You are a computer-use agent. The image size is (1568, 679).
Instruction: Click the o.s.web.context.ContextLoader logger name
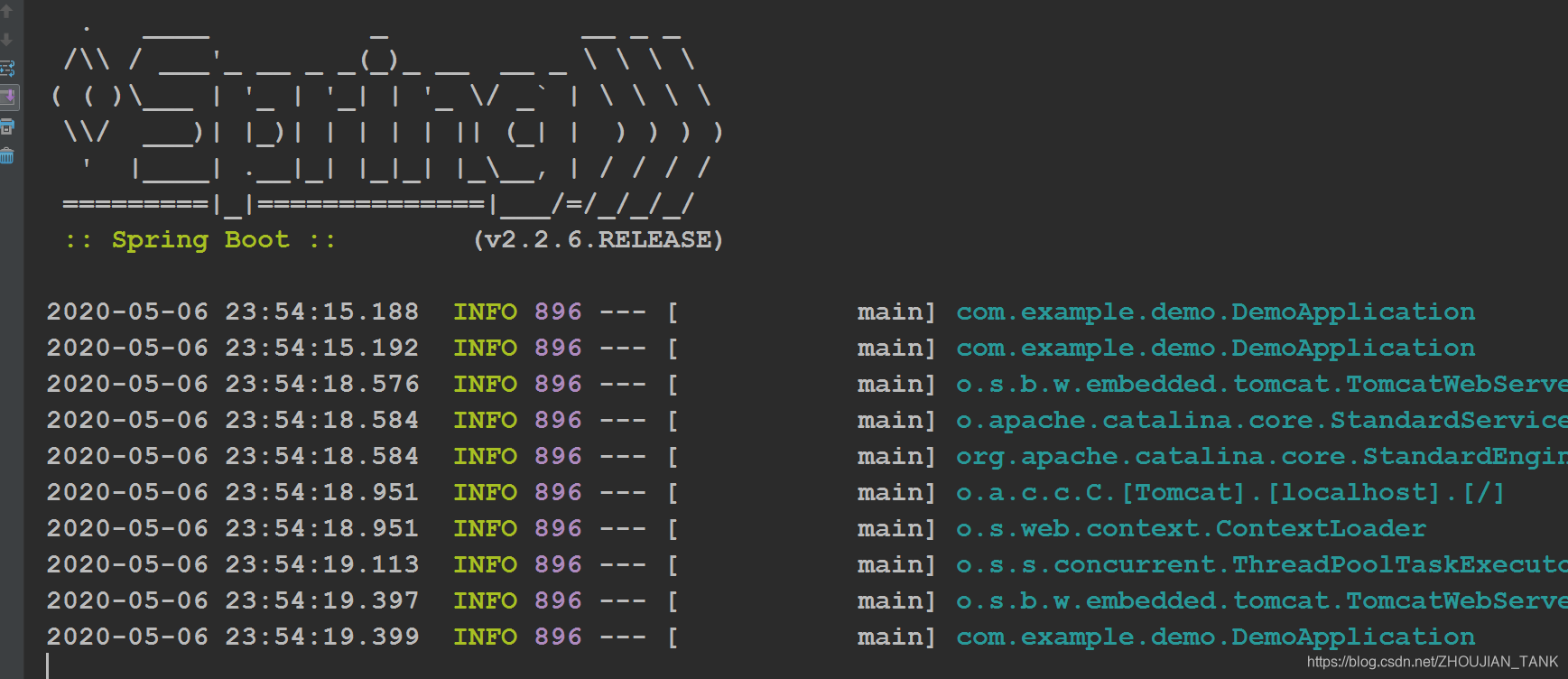tap(1191, 529)
